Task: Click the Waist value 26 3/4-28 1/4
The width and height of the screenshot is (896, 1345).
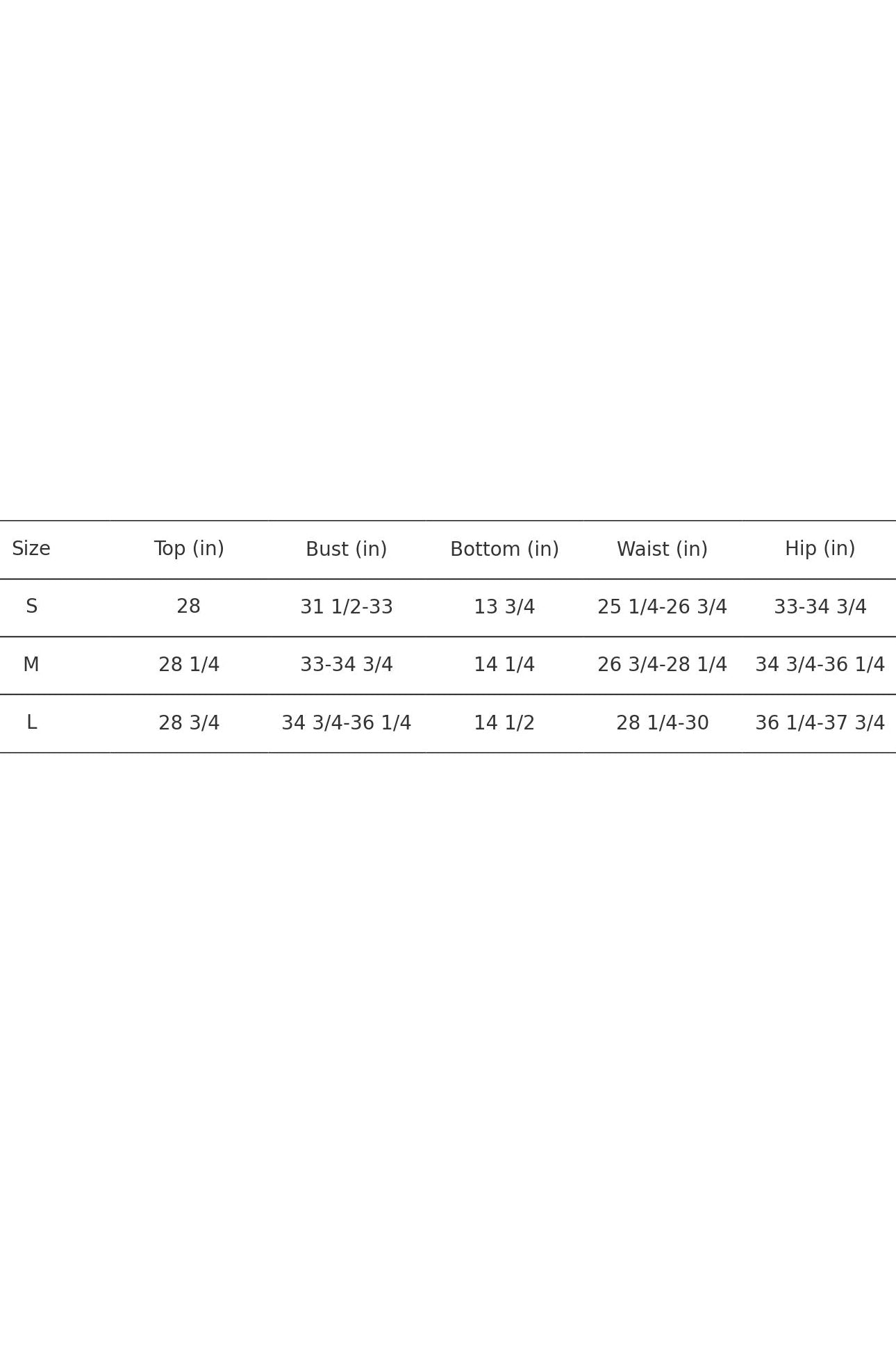Action: [662, 665]
